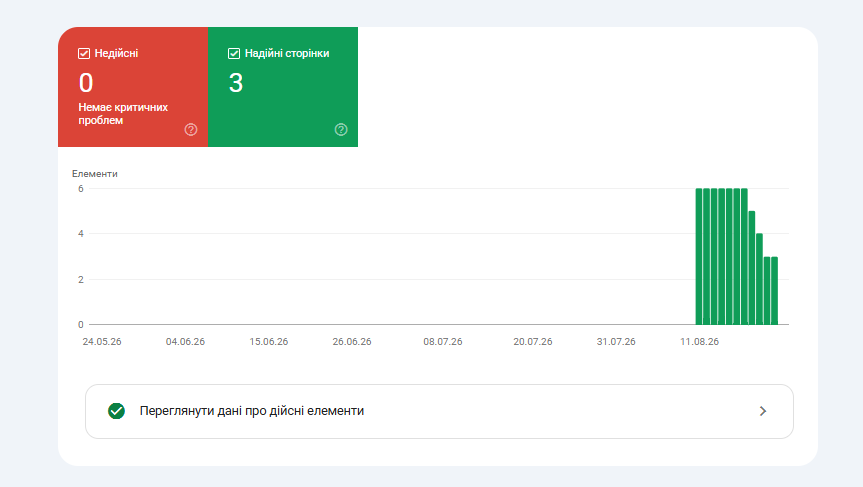
Task: Select the red Недійсні status card
Action: 133,87
